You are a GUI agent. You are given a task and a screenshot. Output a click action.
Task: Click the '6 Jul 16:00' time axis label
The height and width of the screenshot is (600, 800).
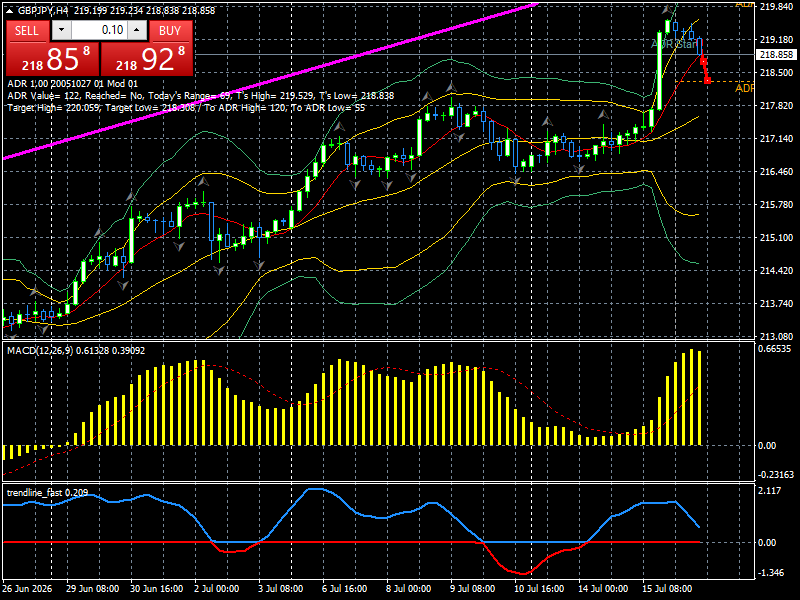[x=344, y=589]
